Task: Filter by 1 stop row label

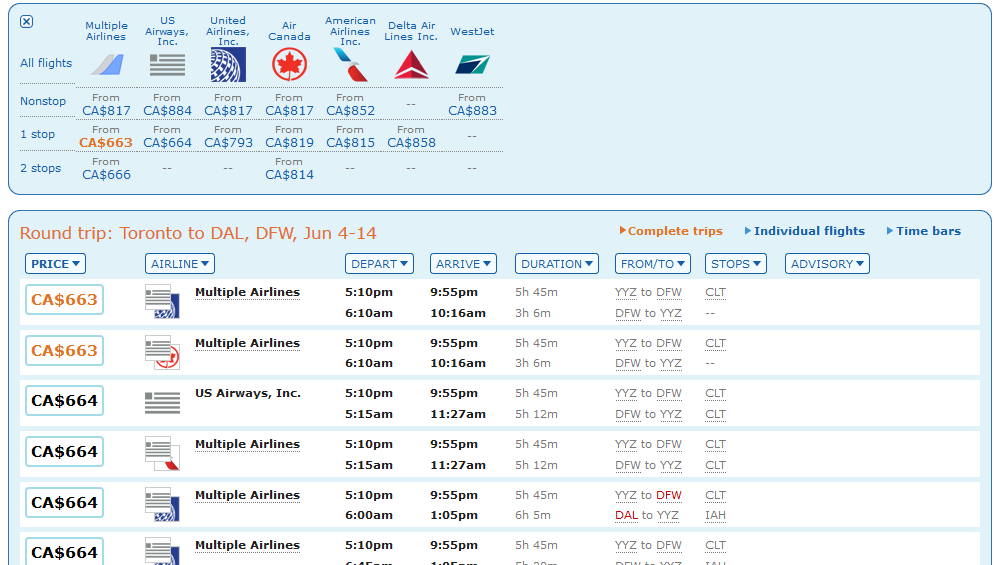Action: pyautogui.click(x=38, y=134)
